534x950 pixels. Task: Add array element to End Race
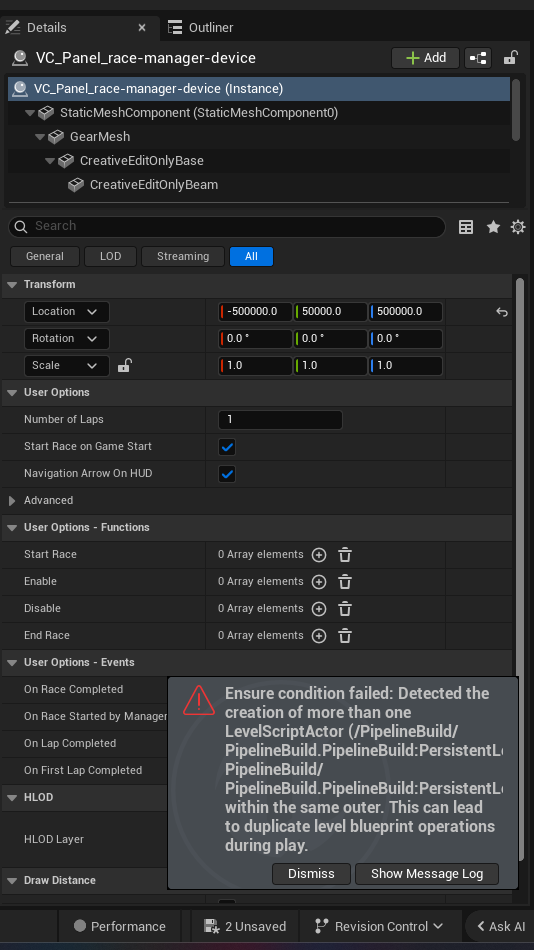(x=319, y=636)
